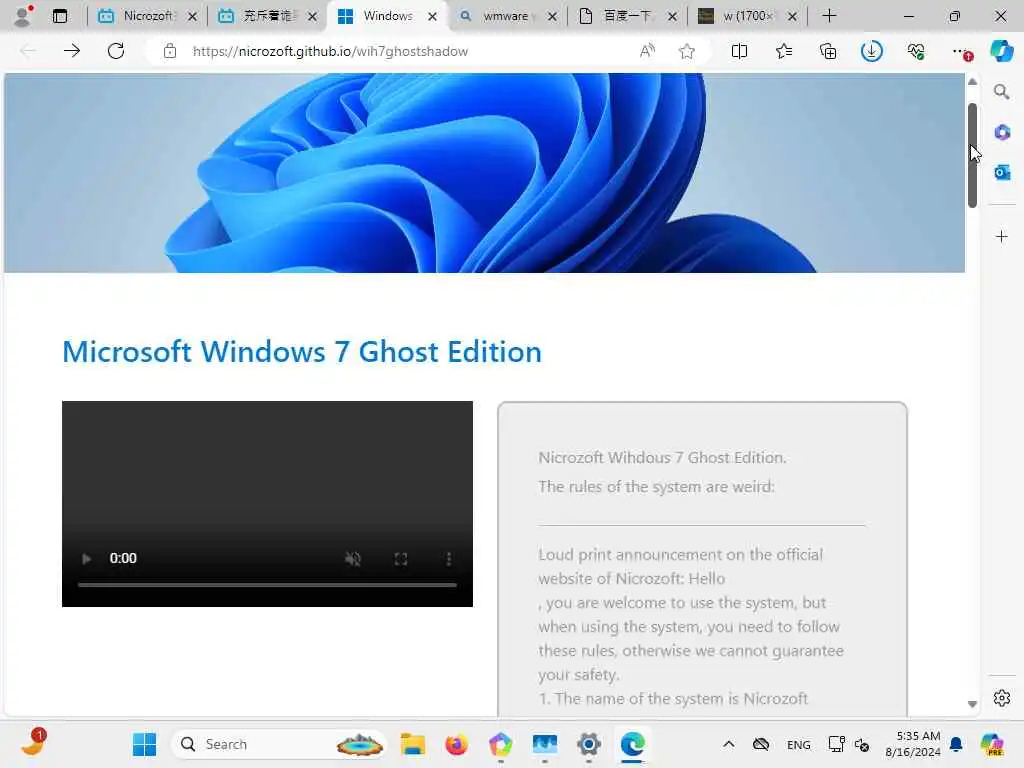Open Microsoft Edge on taskbar
The image size is (1024, 768).
pyautogui.click(x=632, y=744)
